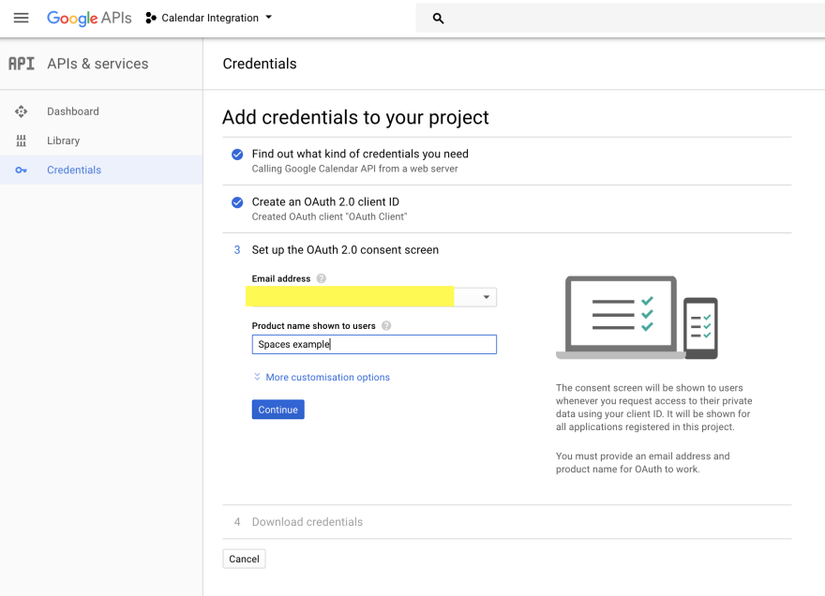Click checkmark for Find out credentials step
825x596 pixels.
237,154
